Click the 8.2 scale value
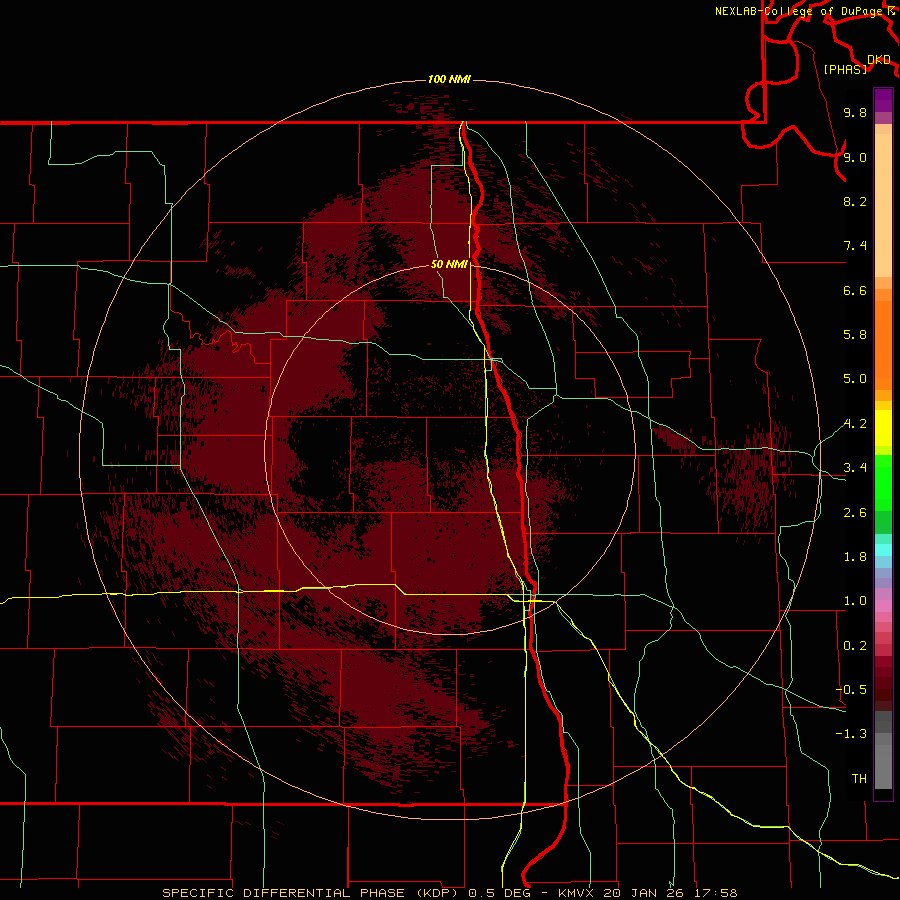Viewport: 900px width, 900px height. [x=855, y=201]
